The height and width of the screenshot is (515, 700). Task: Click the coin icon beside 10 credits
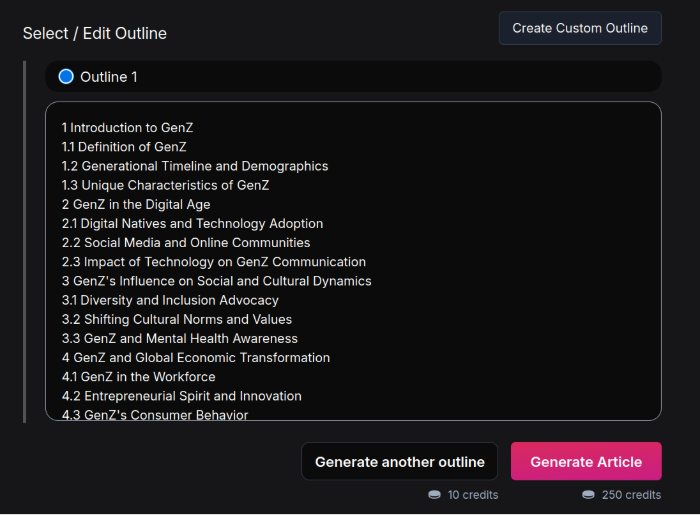(x=434, y=494)
